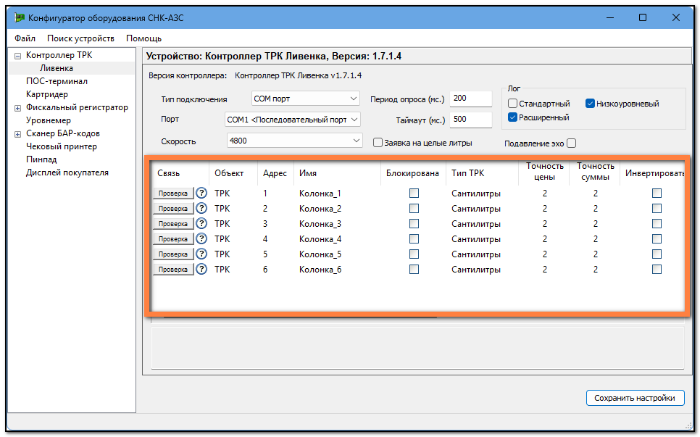The height and width of the screenshot is (437, 700).
Task: Open the Файл menu
Action: click(25, 38)
